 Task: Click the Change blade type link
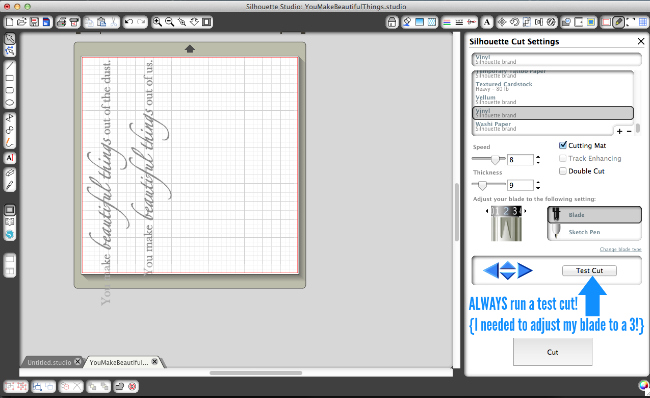(620, 249)
